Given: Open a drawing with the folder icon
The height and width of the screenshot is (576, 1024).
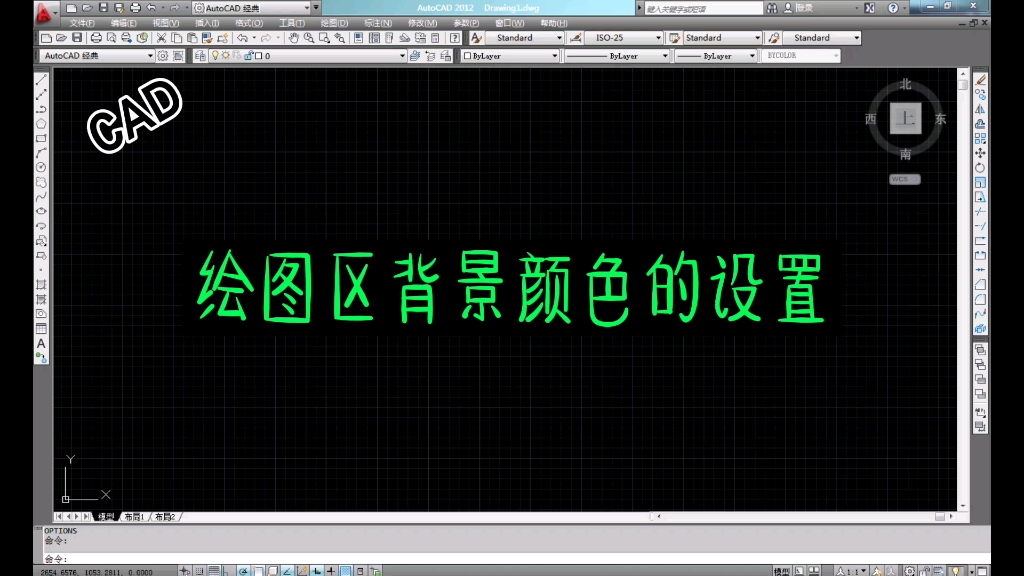Looking at the screenshot, I should tap(61, 38).
